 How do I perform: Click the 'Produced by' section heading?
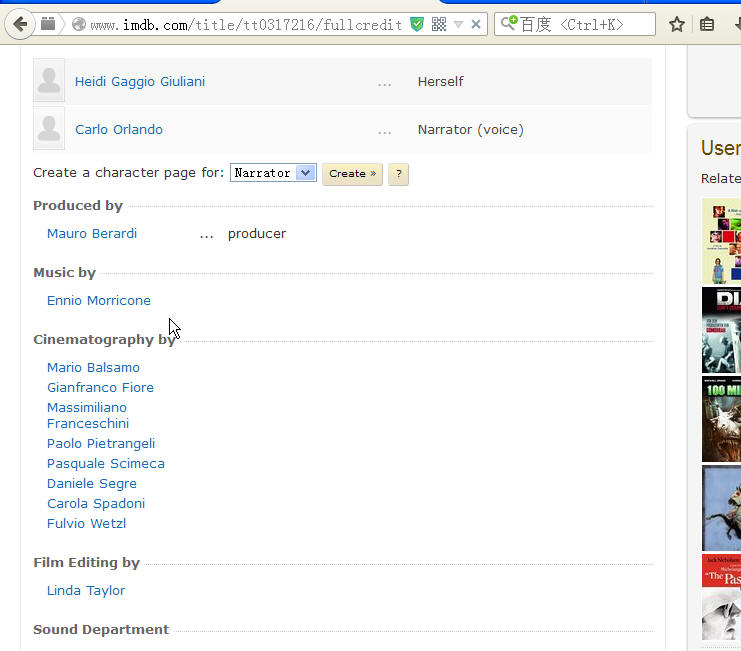(x=78, y=206)
